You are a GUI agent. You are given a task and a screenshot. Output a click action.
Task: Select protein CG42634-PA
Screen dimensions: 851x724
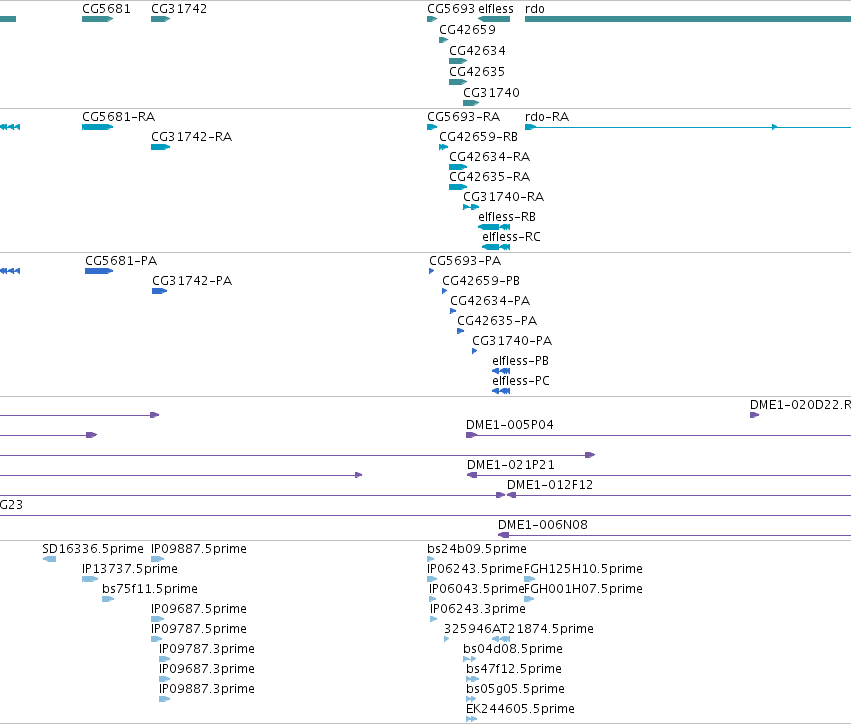point(490,301)
